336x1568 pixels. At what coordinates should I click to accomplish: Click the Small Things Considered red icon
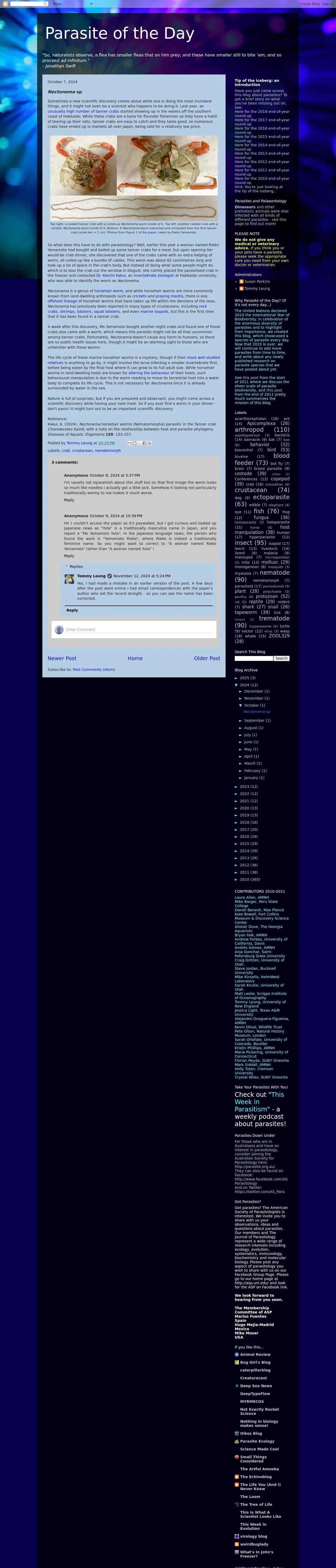(x=237, y=1457)
